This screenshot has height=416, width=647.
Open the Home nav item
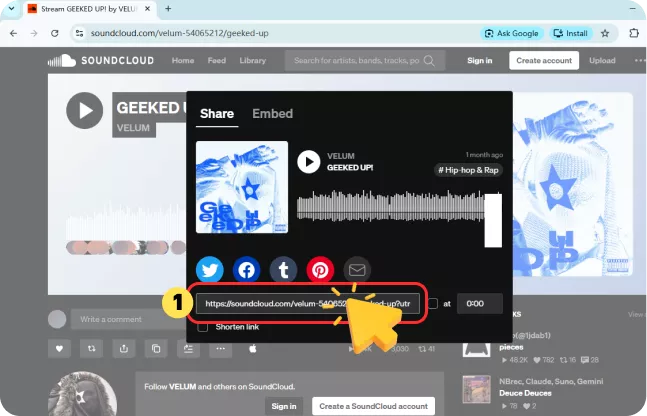pyautogui.click(x=183, y=61)
